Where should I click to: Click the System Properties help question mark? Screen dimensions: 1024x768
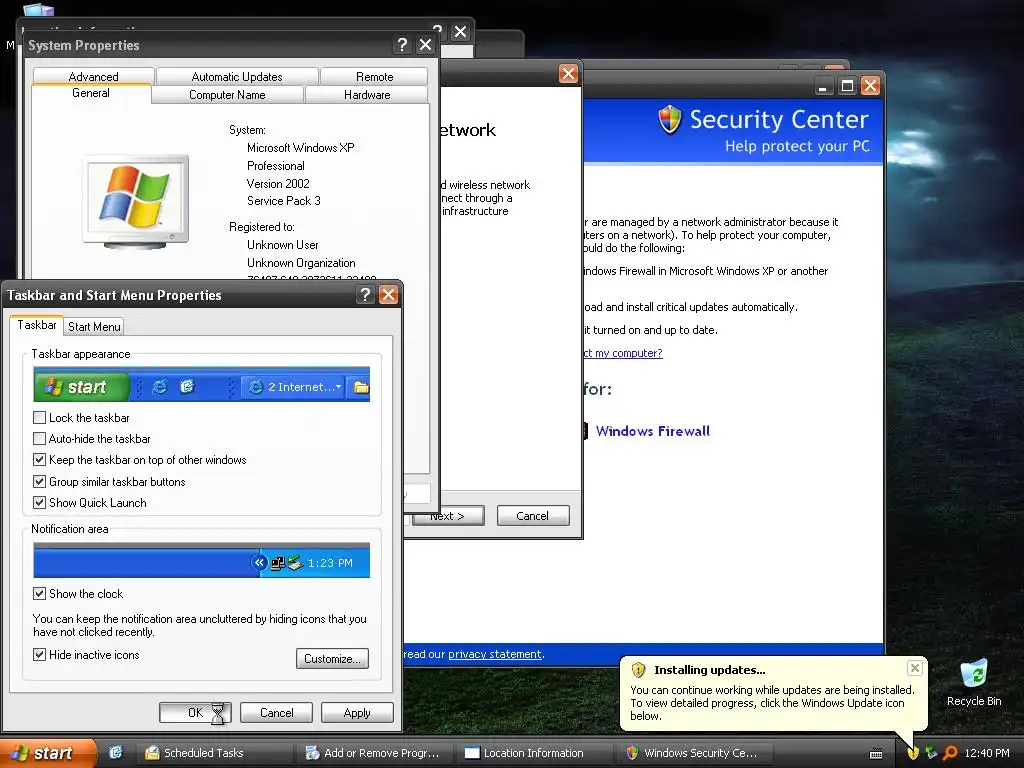(x=402, y=44)
